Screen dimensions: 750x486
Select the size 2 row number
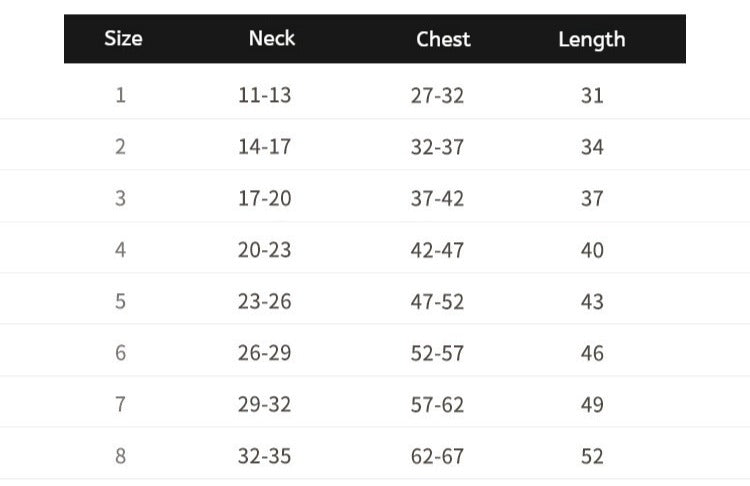[x=121, y=147]
